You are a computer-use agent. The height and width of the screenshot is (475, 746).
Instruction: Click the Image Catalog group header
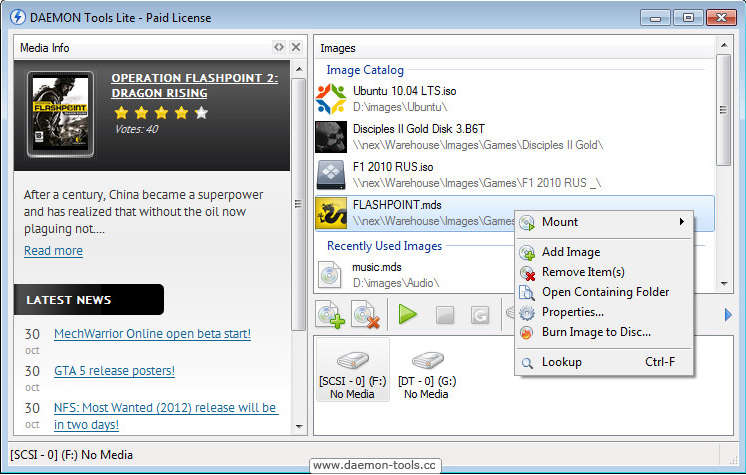tap(365, 70)
